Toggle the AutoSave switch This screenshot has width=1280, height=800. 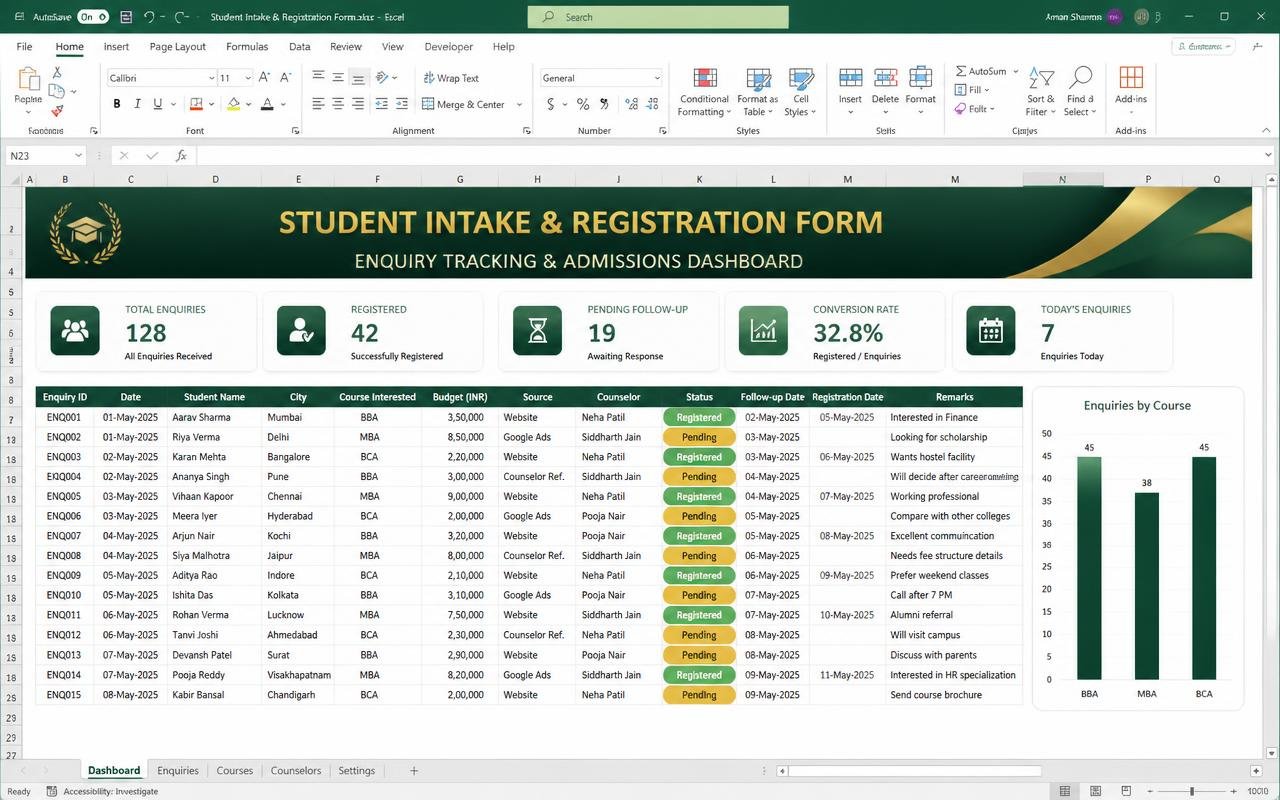(92, 17)
